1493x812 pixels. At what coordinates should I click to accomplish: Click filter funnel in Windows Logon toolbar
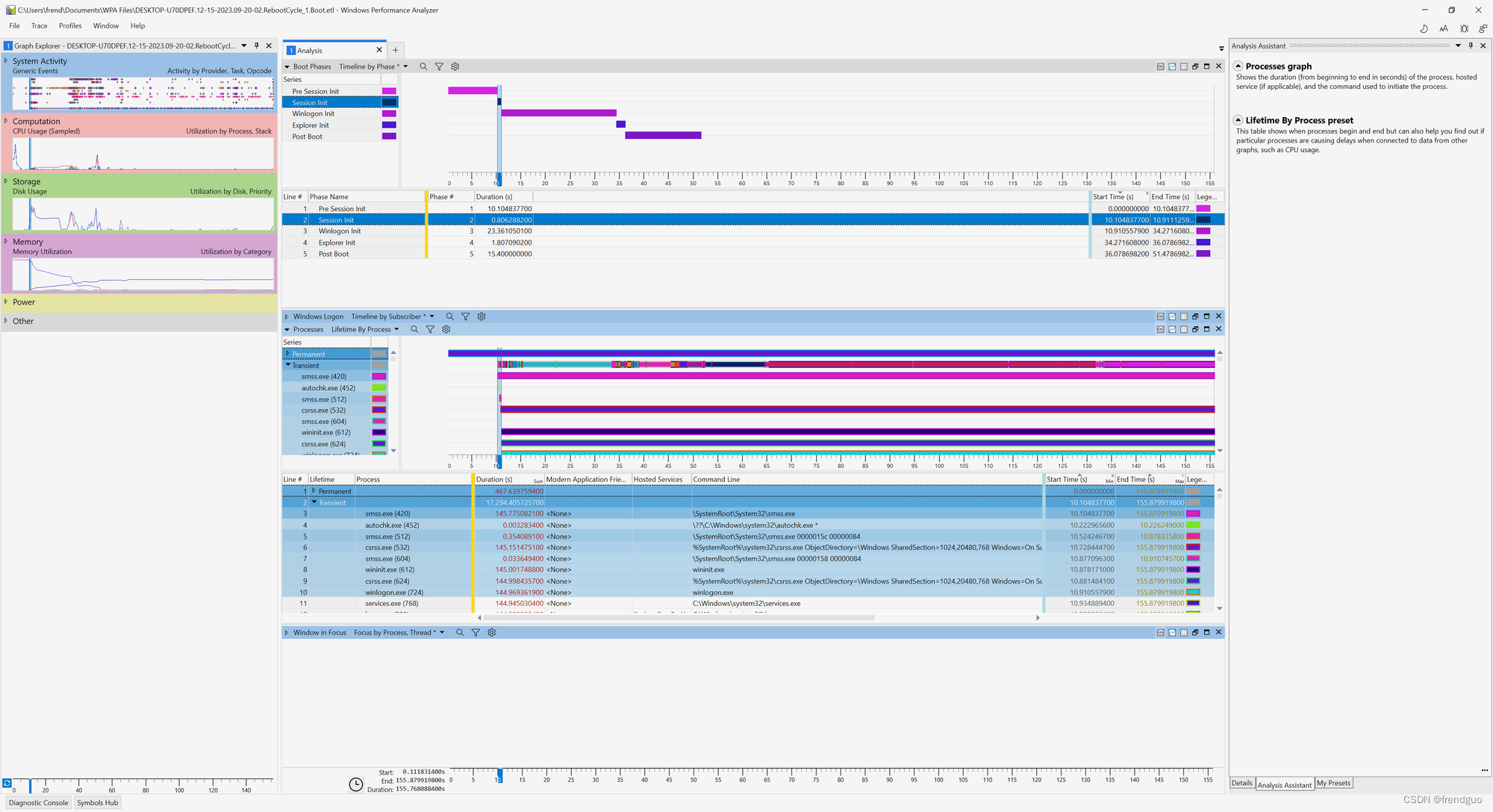point(466,316)
